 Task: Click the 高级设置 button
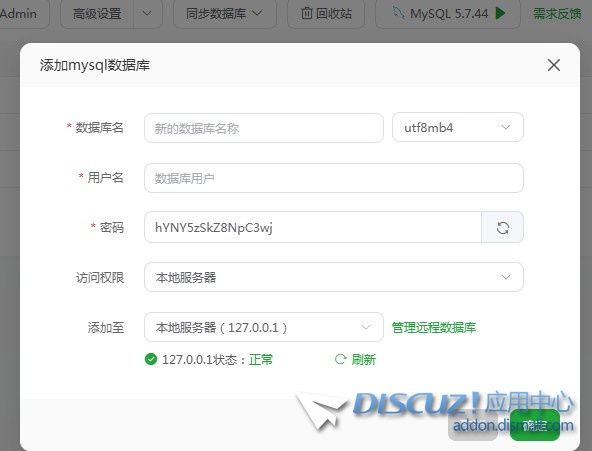[97, 14]
